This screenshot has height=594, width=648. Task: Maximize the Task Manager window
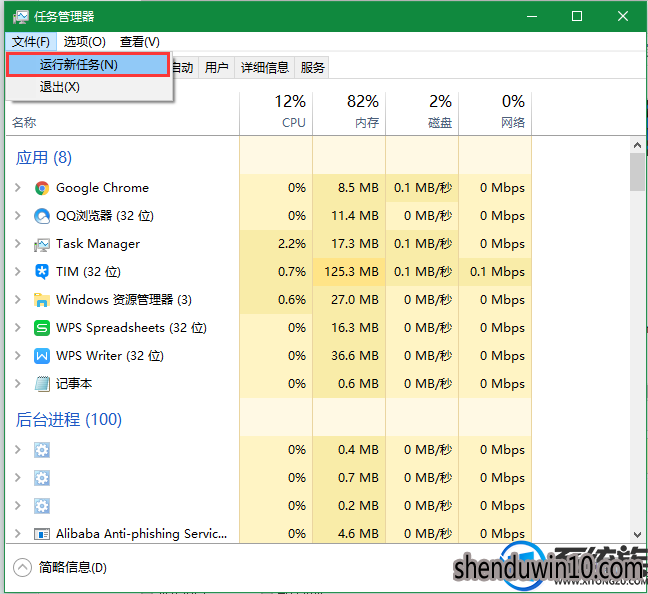point(577,16)
